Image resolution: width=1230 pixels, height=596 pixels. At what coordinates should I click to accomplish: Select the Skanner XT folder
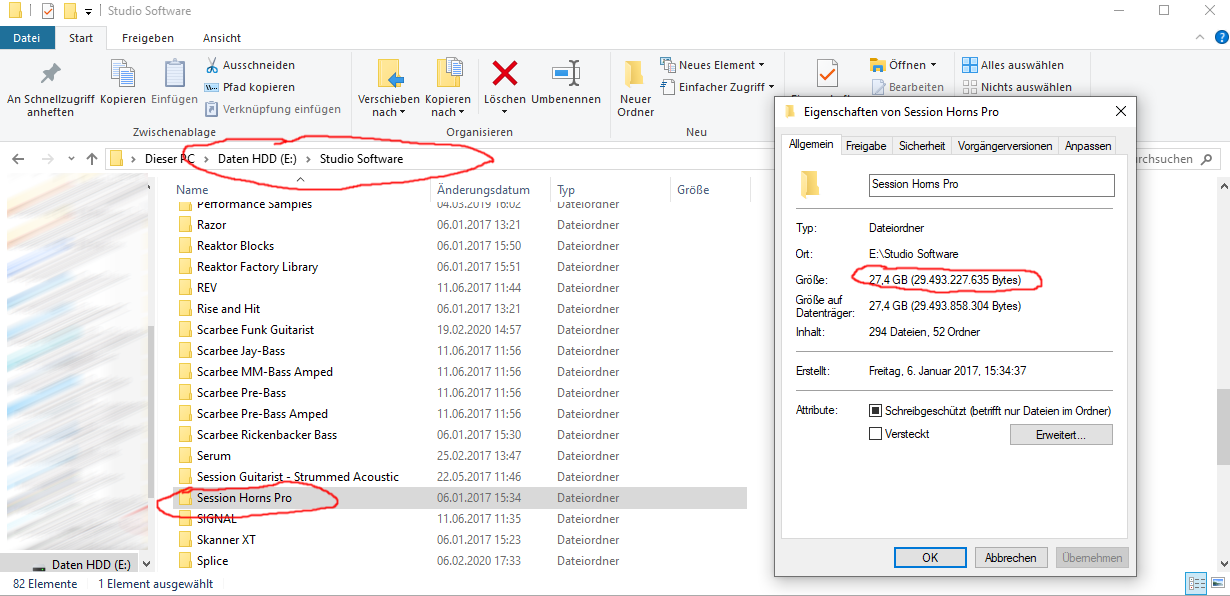(x=460, y=540)
